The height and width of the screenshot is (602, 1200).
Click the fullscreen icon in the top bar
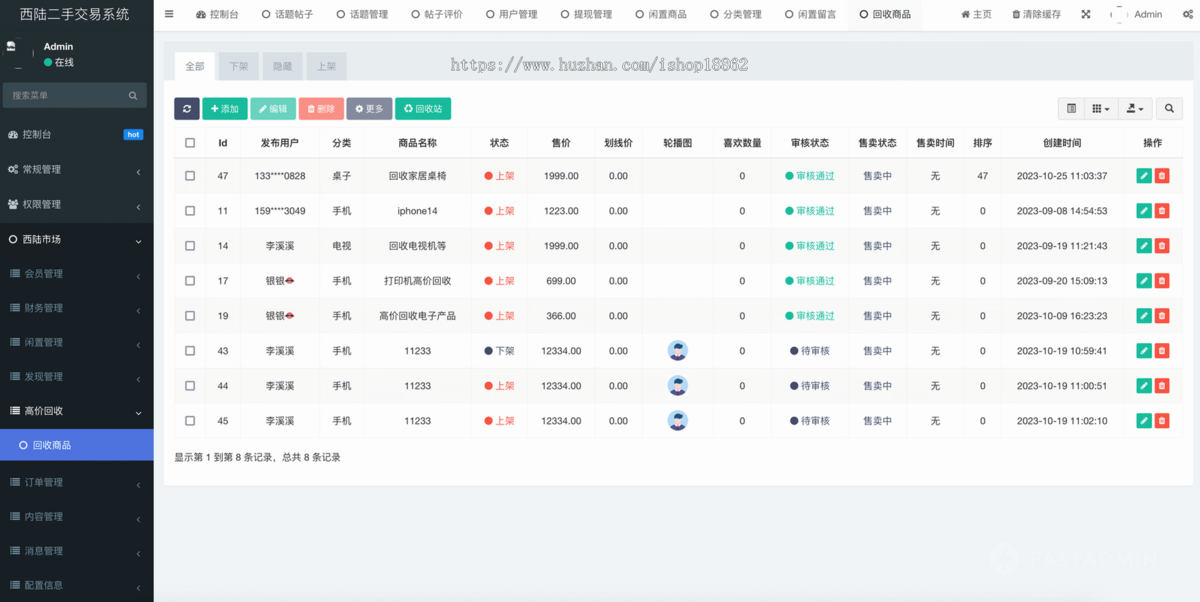(x=1085, y=14)
